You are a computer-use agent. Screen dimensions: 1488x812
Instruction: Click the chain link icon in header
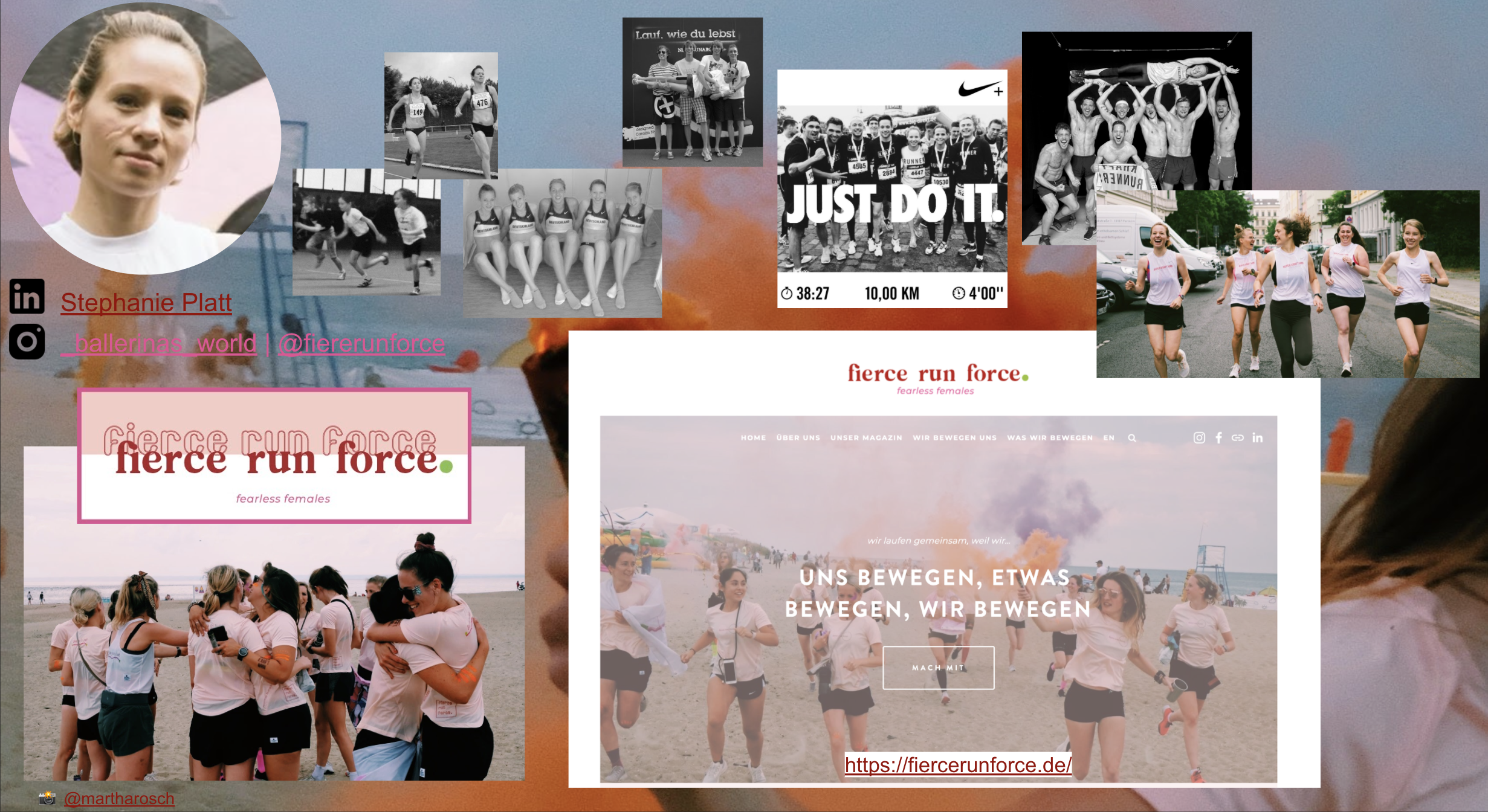point(1238,437)
